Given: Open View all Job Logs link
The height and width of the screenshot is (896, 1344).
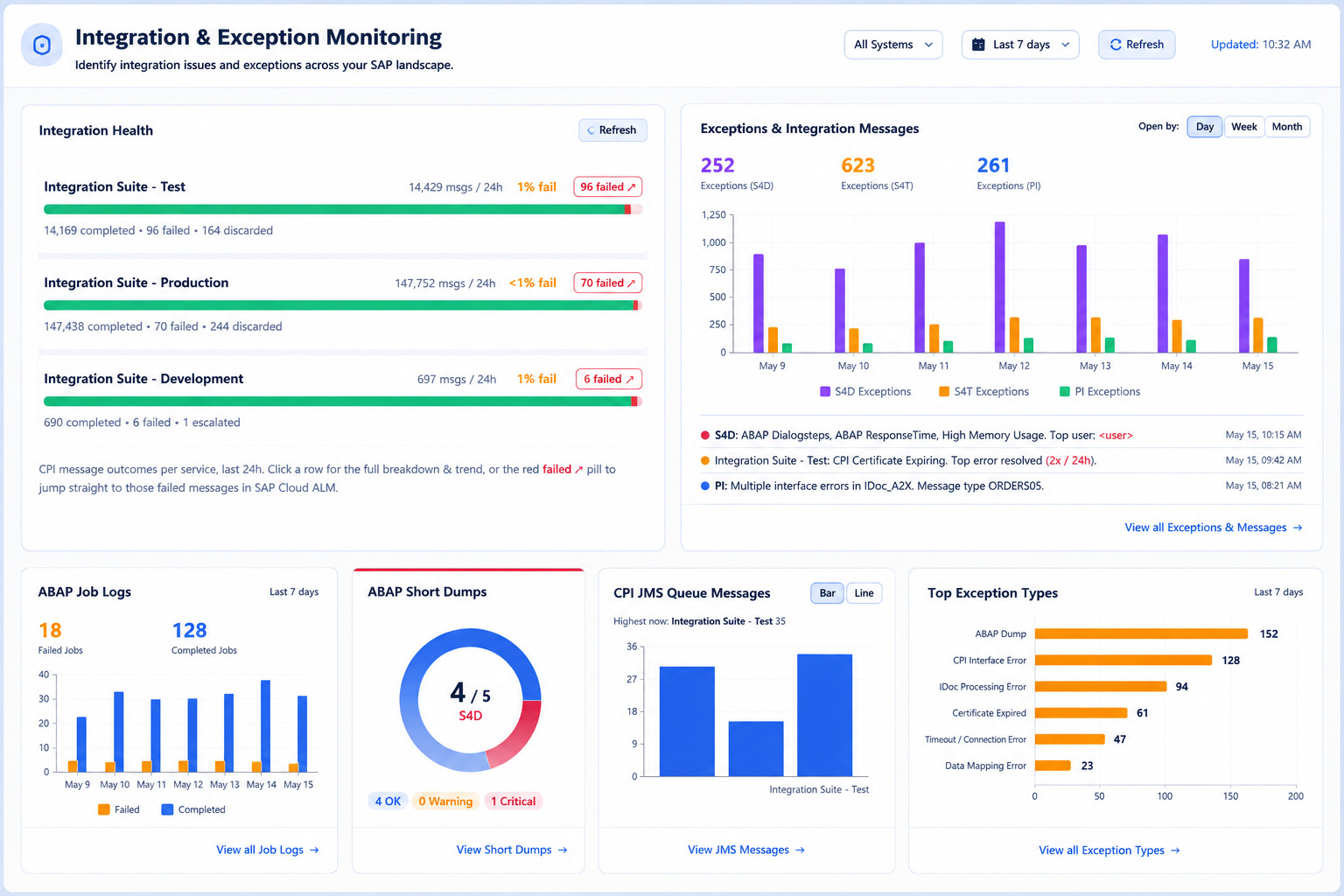Looking at the screenshot, I should point(268,850).
